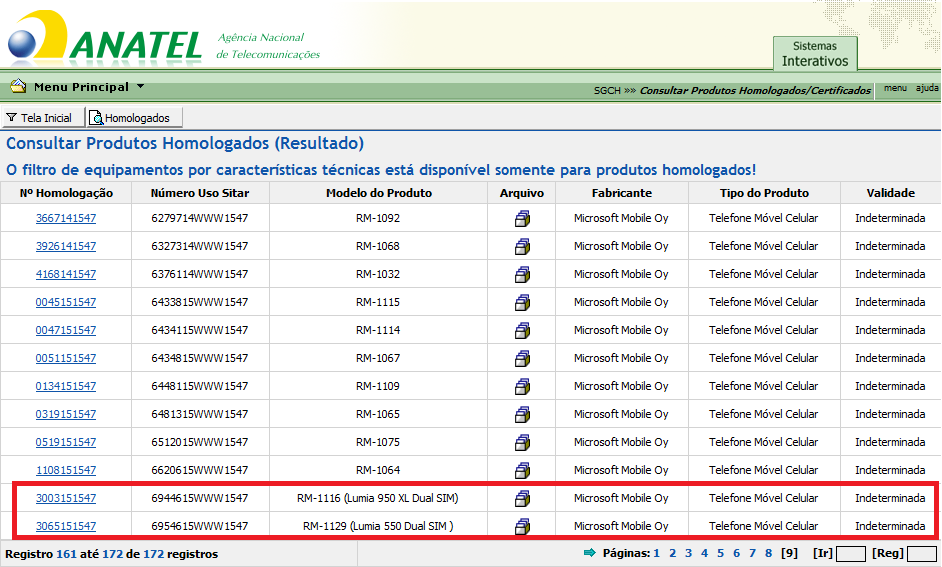Select model cell RM-1092

click(x=378, y=218)
